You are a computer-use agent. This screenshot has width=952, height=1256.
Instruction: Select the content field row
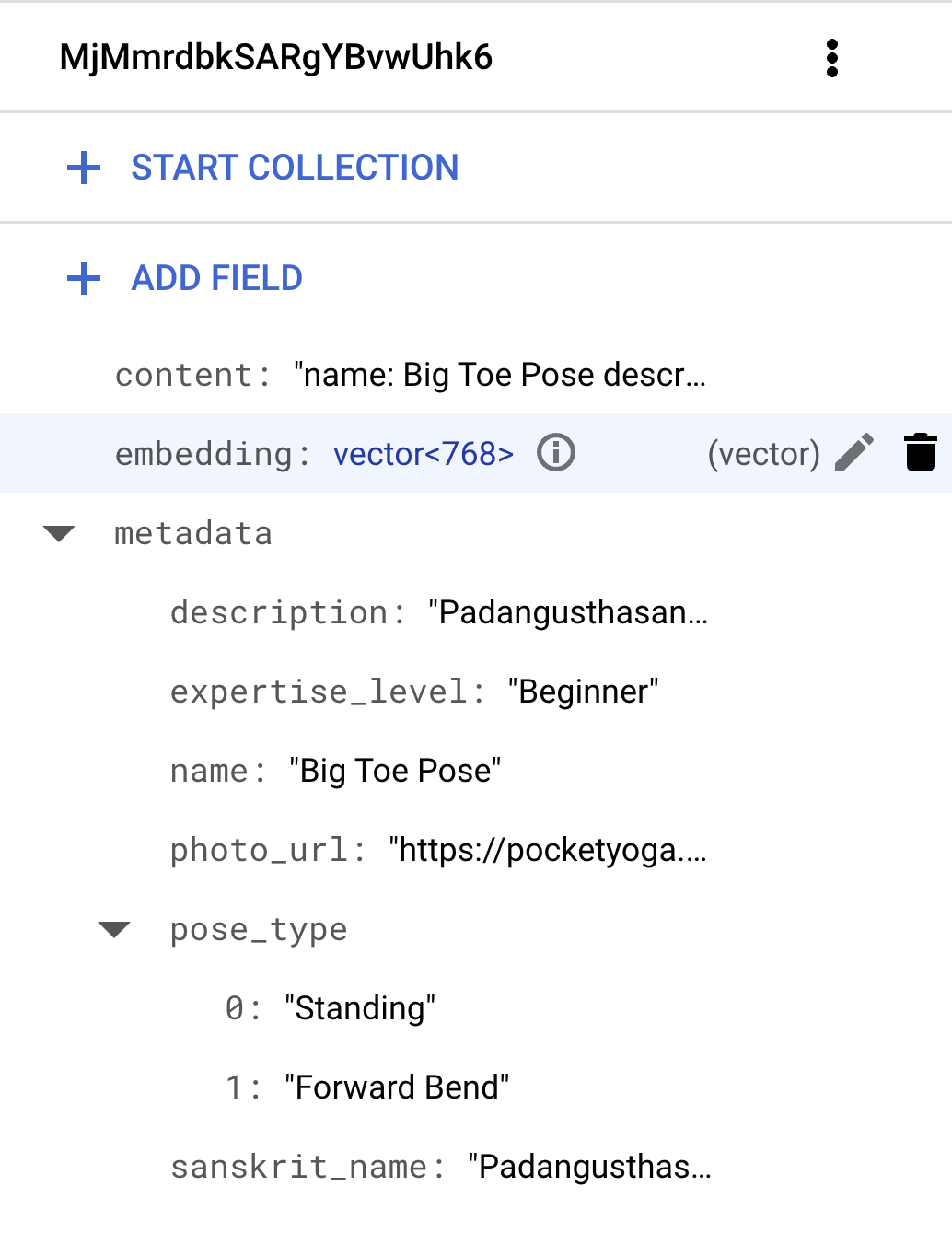(x=410, y=375)
